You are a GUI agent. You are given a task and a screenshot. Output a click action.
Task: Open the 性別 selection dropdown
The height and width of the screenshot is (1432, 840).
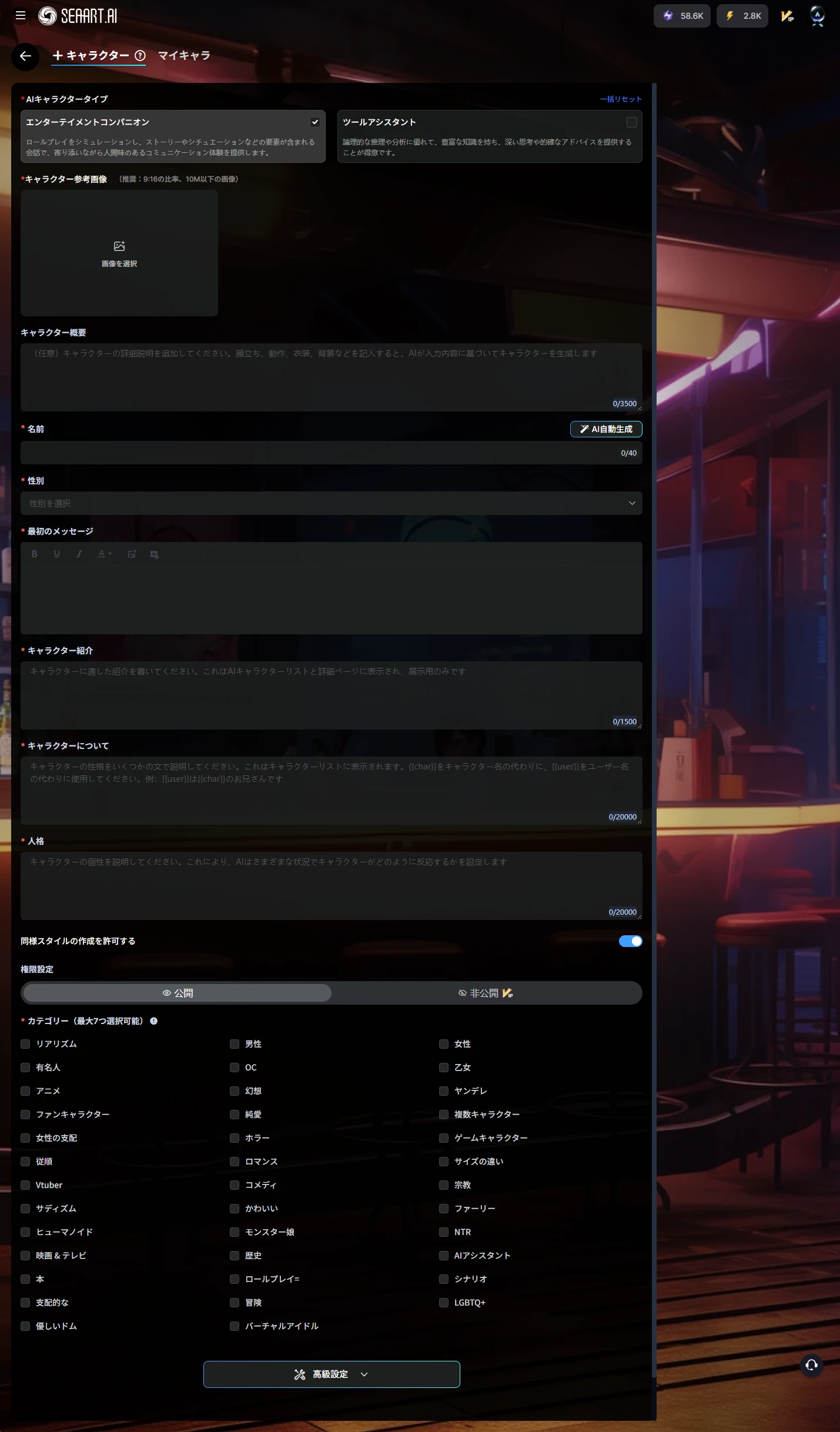331,503
